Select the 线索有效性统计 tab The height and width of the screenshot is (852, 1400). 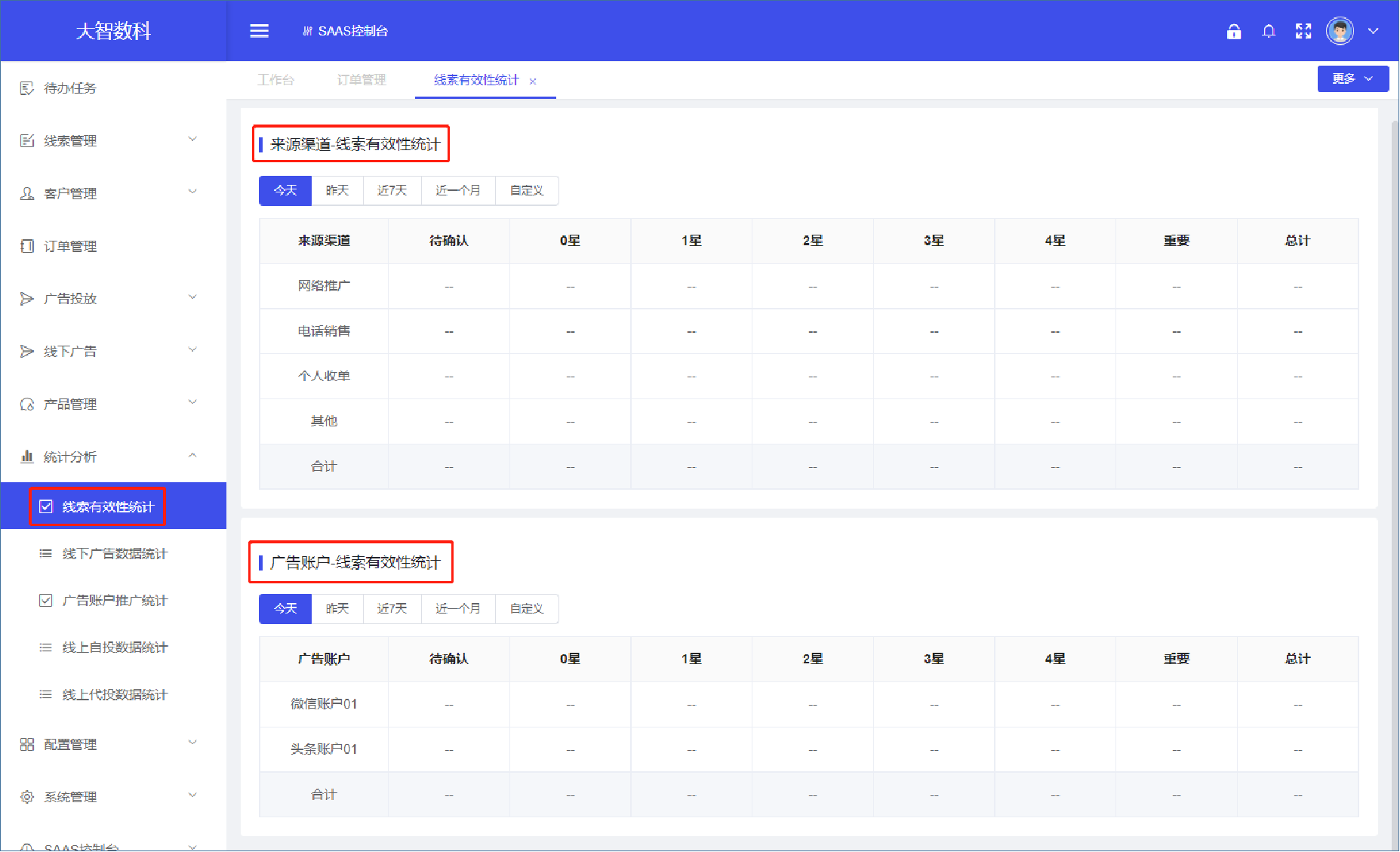[x=476, y=80]
